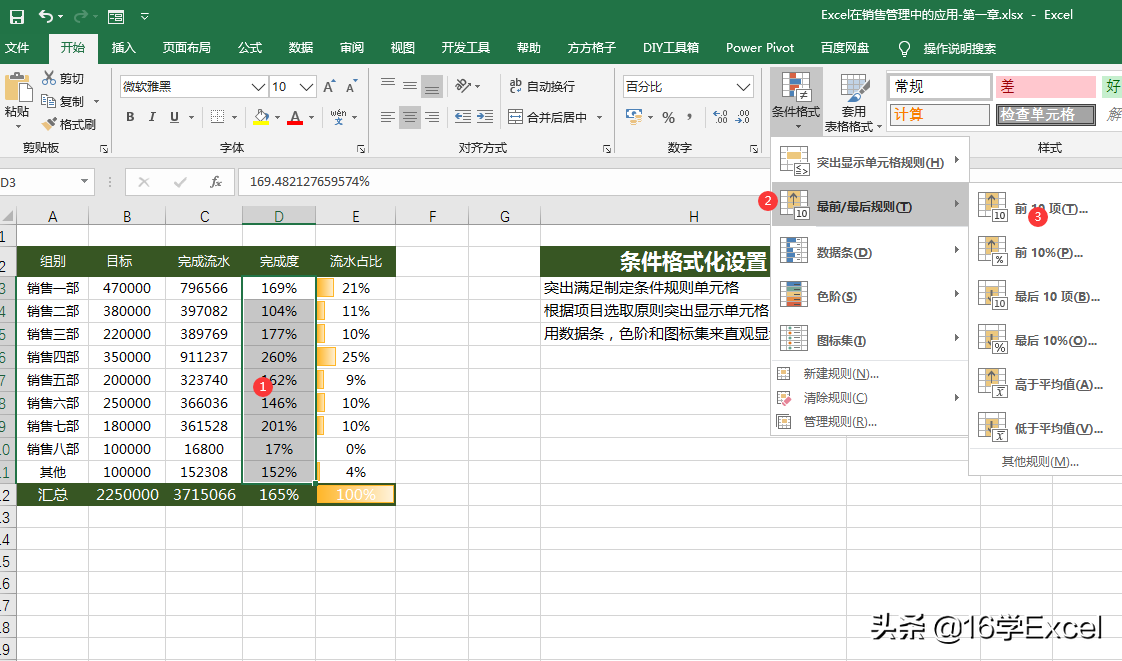The image size is (1122, 661).
Task: Choose New Rule (新建规则)
Action: click(869, 373)
